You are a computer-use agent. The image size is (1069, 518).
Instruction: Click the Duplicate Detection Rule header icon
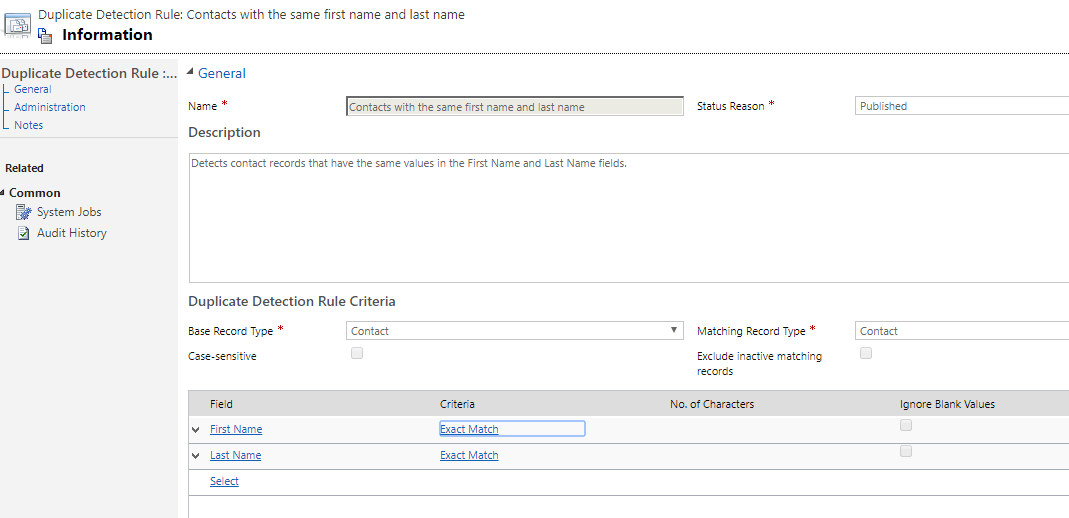tap(17, 25)
